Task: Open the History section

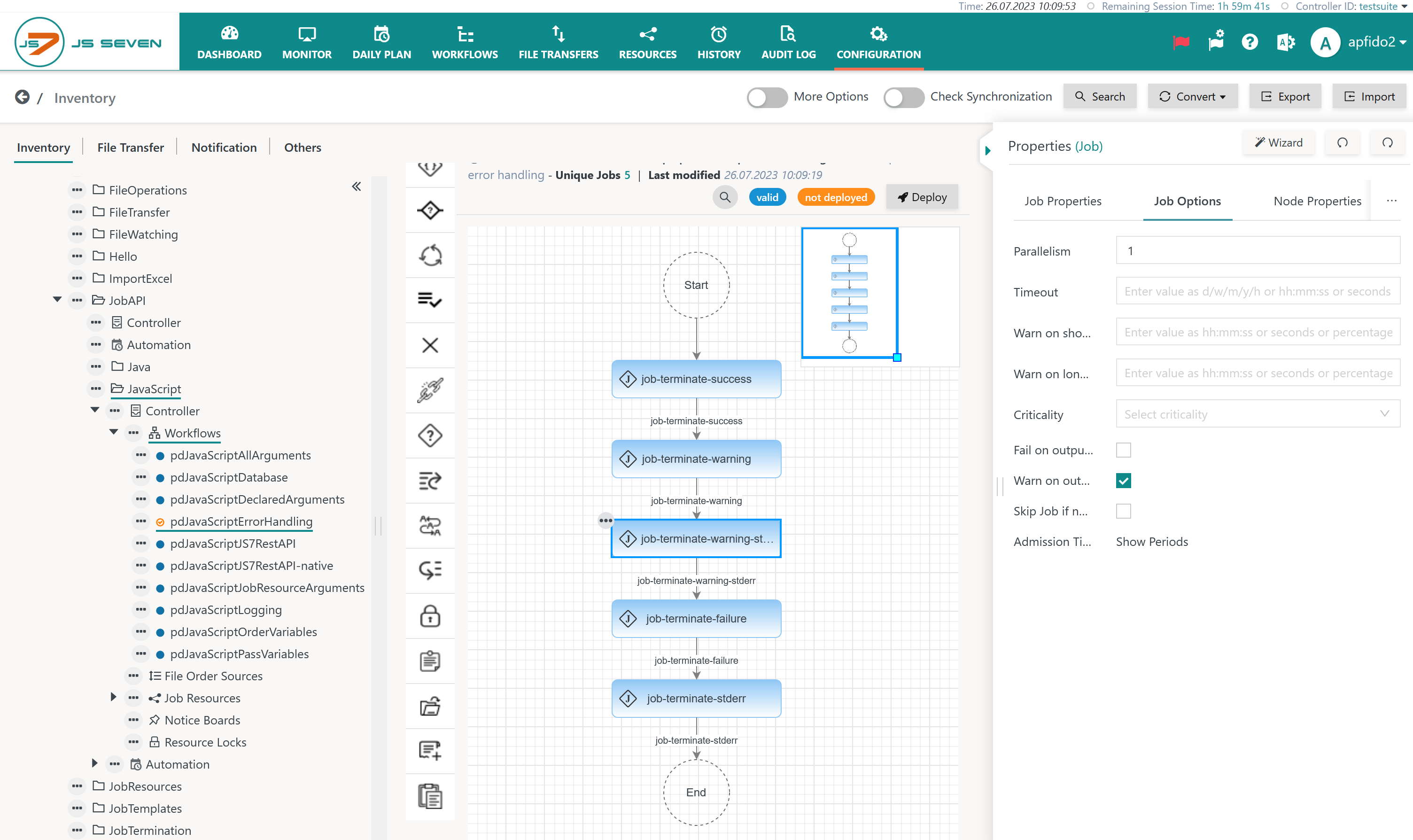Action: [719, 42]
